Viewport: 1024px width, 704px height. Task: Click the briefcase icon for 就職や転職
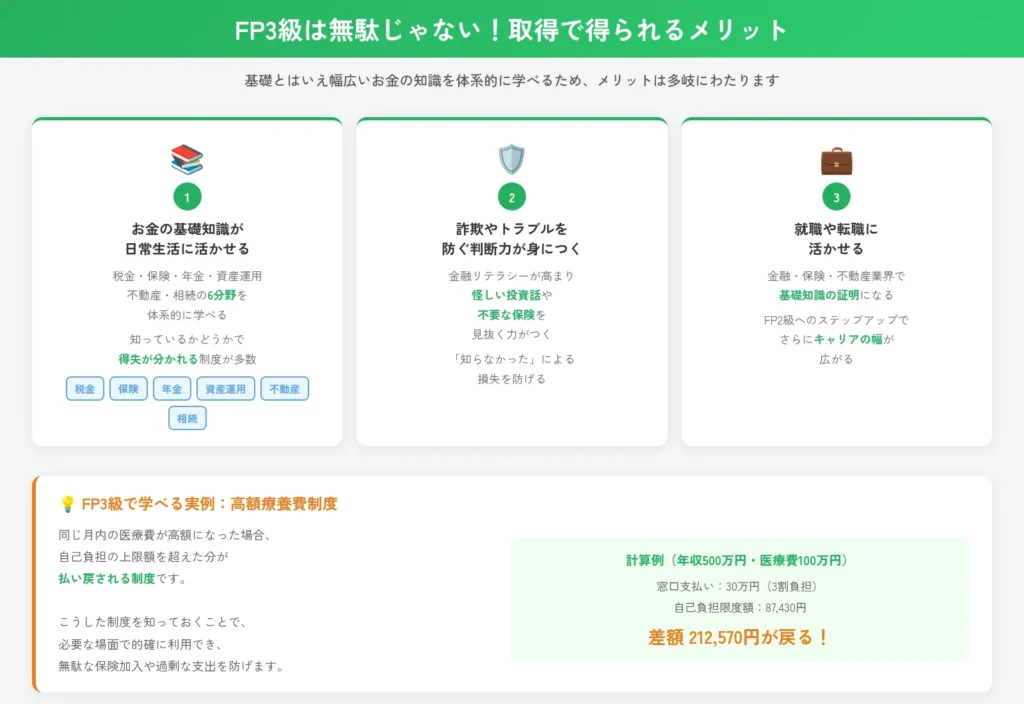tap(836, 160)
